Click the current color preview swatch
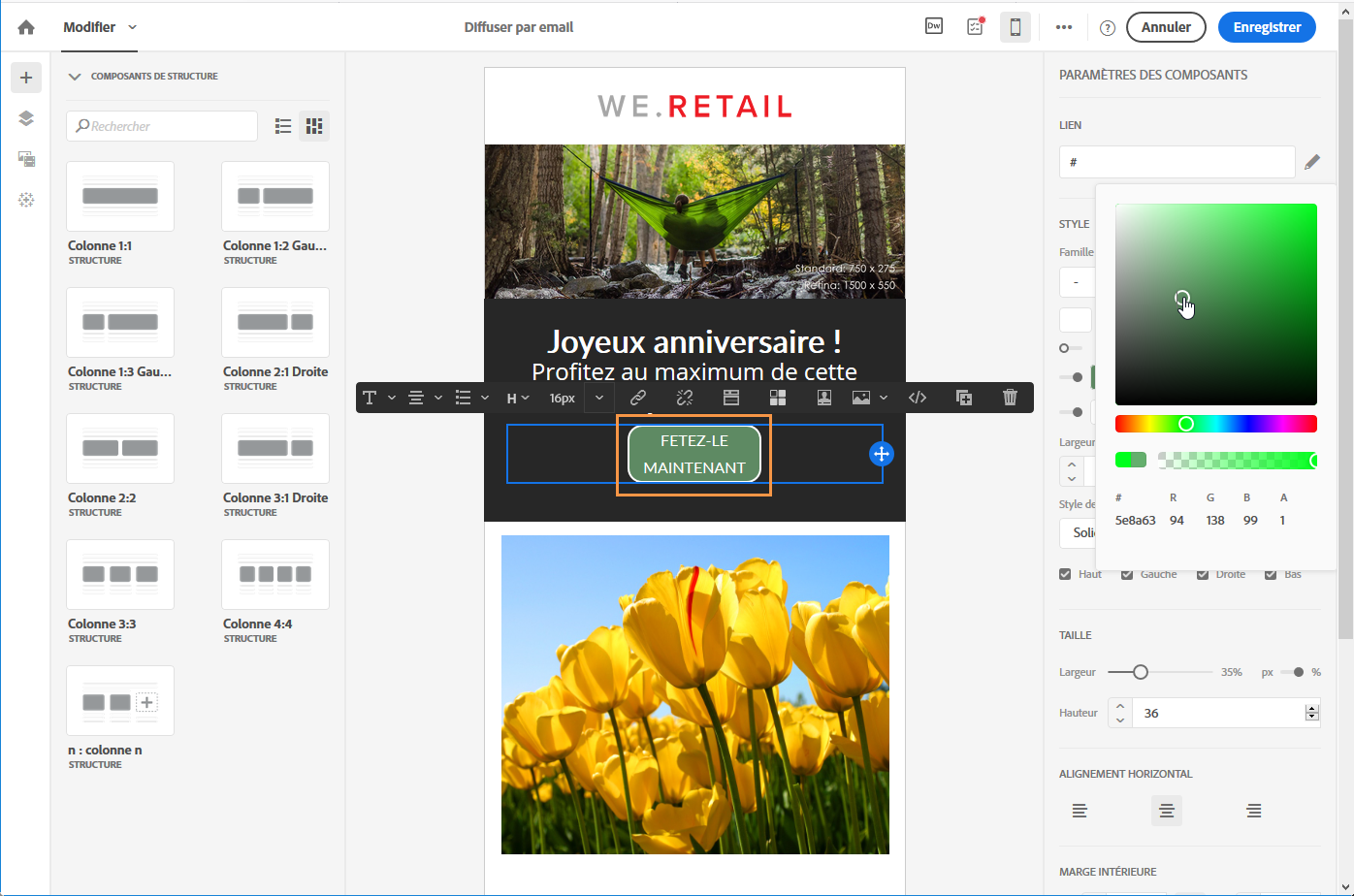 (1131, 460)
